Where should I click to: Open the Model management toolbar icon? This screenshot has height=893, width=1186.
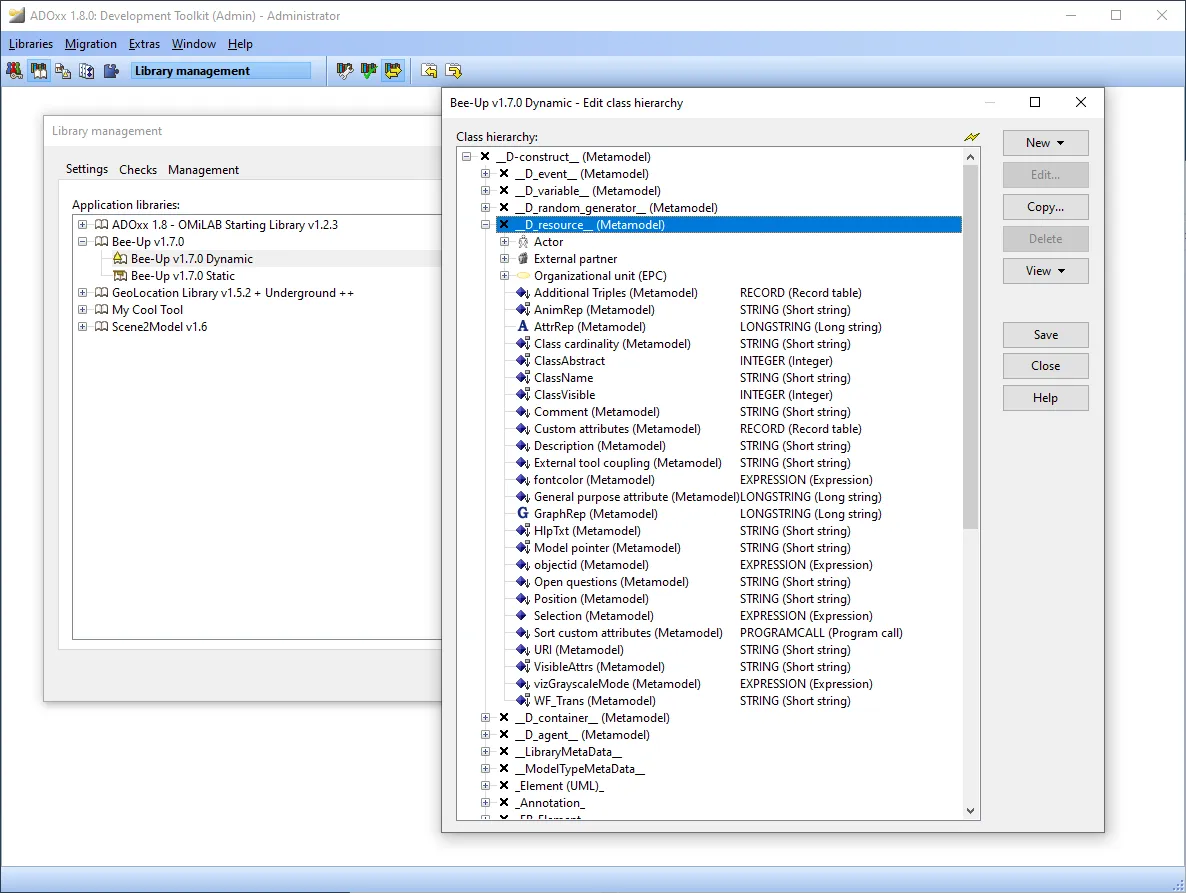click(x=63, y=71)
